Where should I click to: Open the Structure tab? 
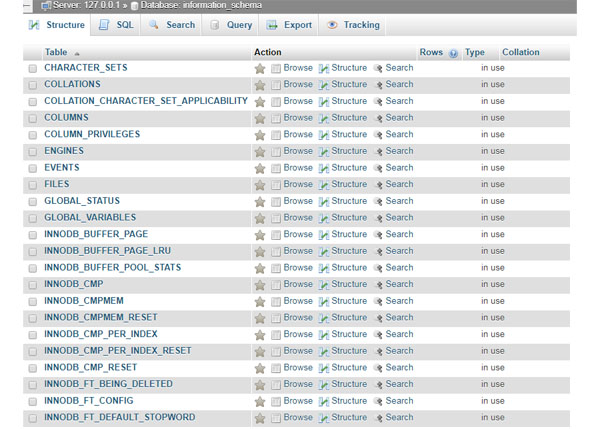[57, 25]
